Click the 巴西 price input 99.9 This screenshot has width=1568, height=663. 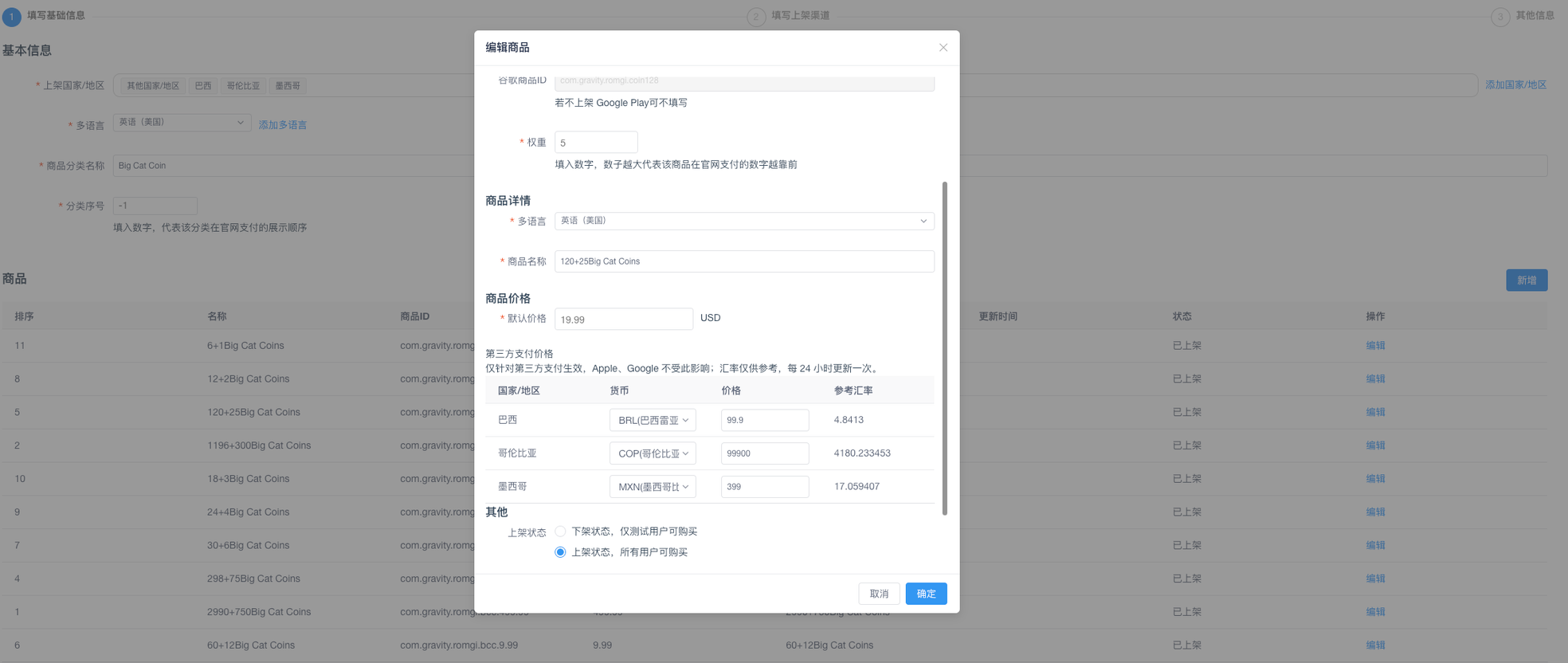tap(765, 420)
